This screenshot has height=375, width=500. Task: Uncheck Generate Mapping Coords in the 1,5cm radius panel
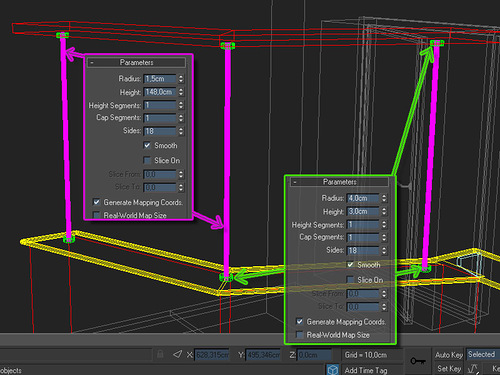pos(96,202)
